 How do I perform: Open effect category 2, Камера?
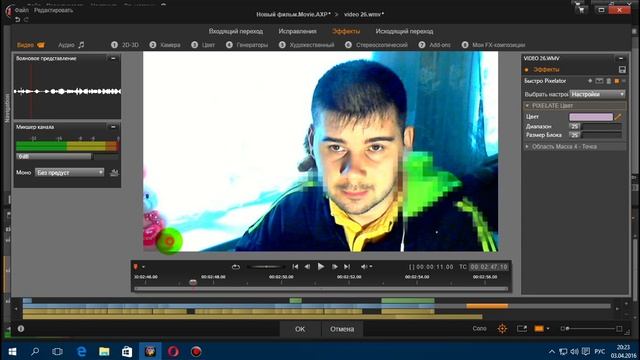point(165,45)
